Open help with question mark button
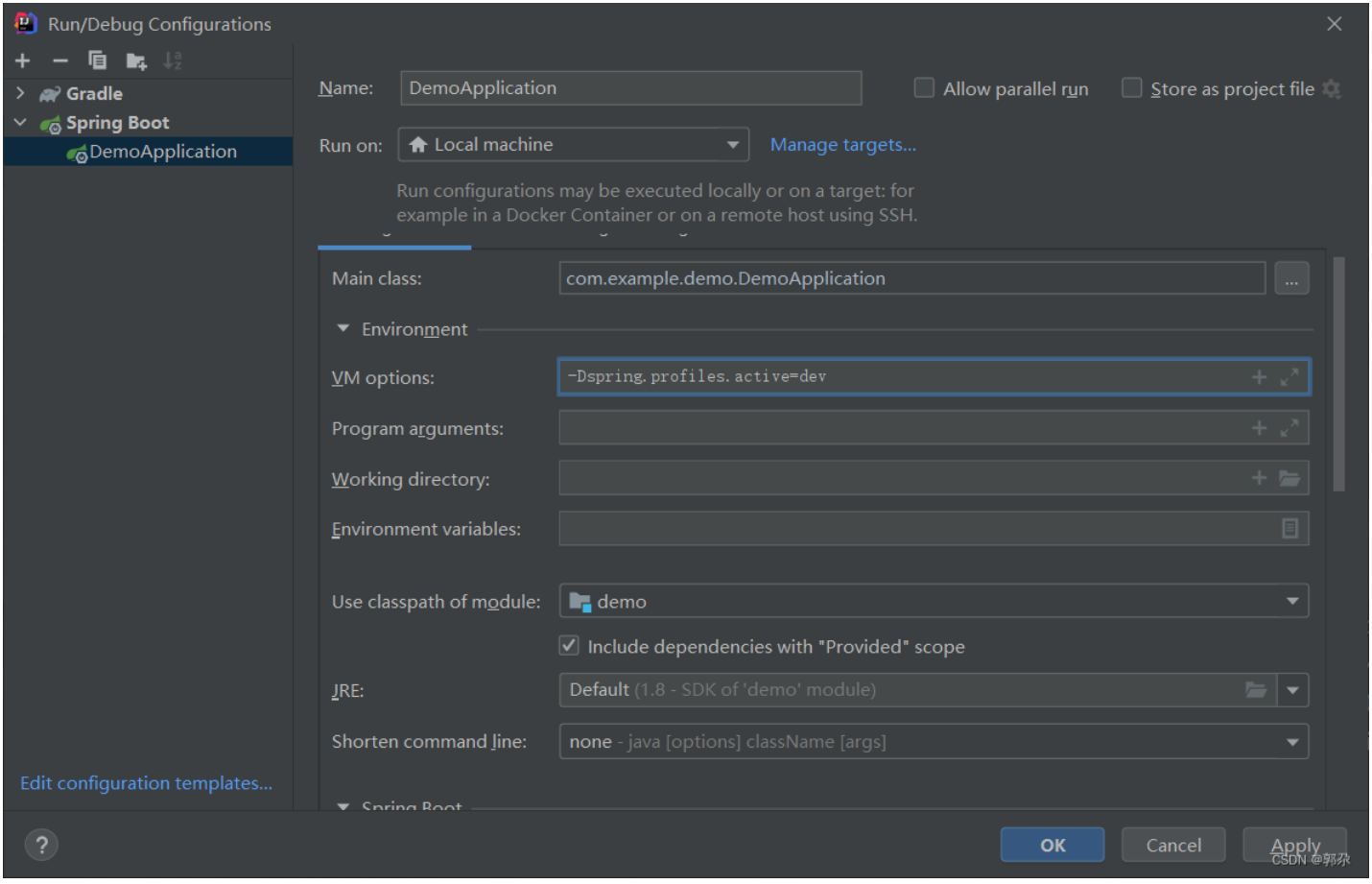 click(x=41, y=846)
